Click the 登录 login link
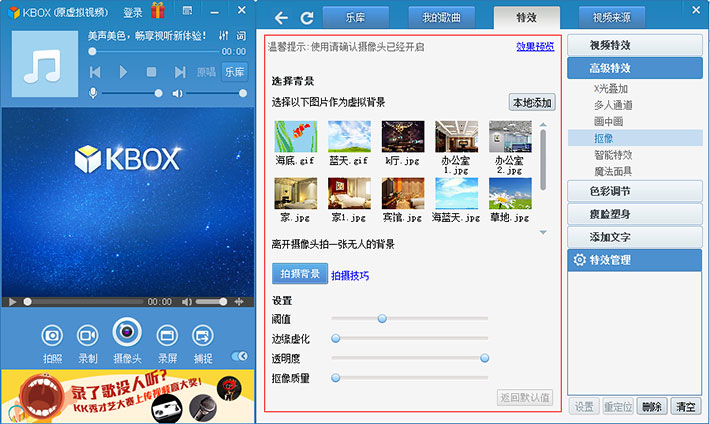710x424 pixels. pos(133,13)
